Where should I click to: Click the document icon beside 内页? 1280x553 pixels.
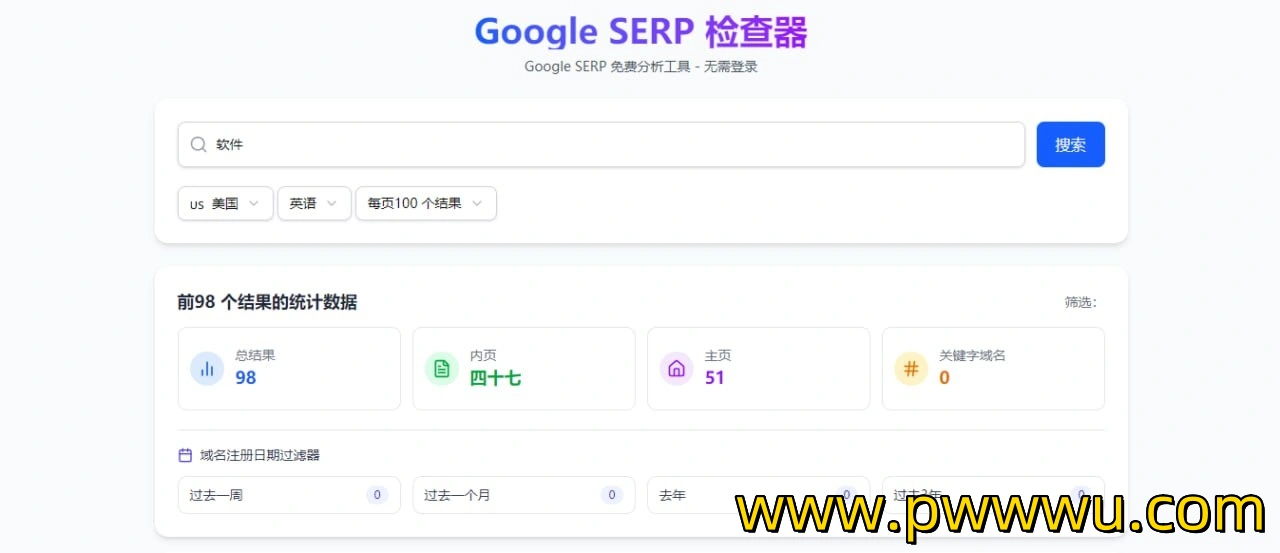[442, 368]
